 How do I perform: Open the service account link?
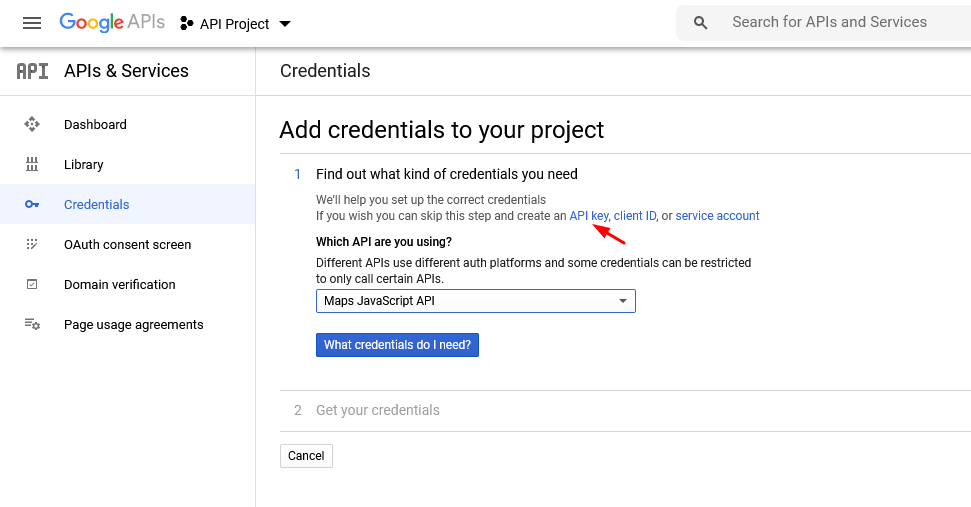[x=717, y=216]
